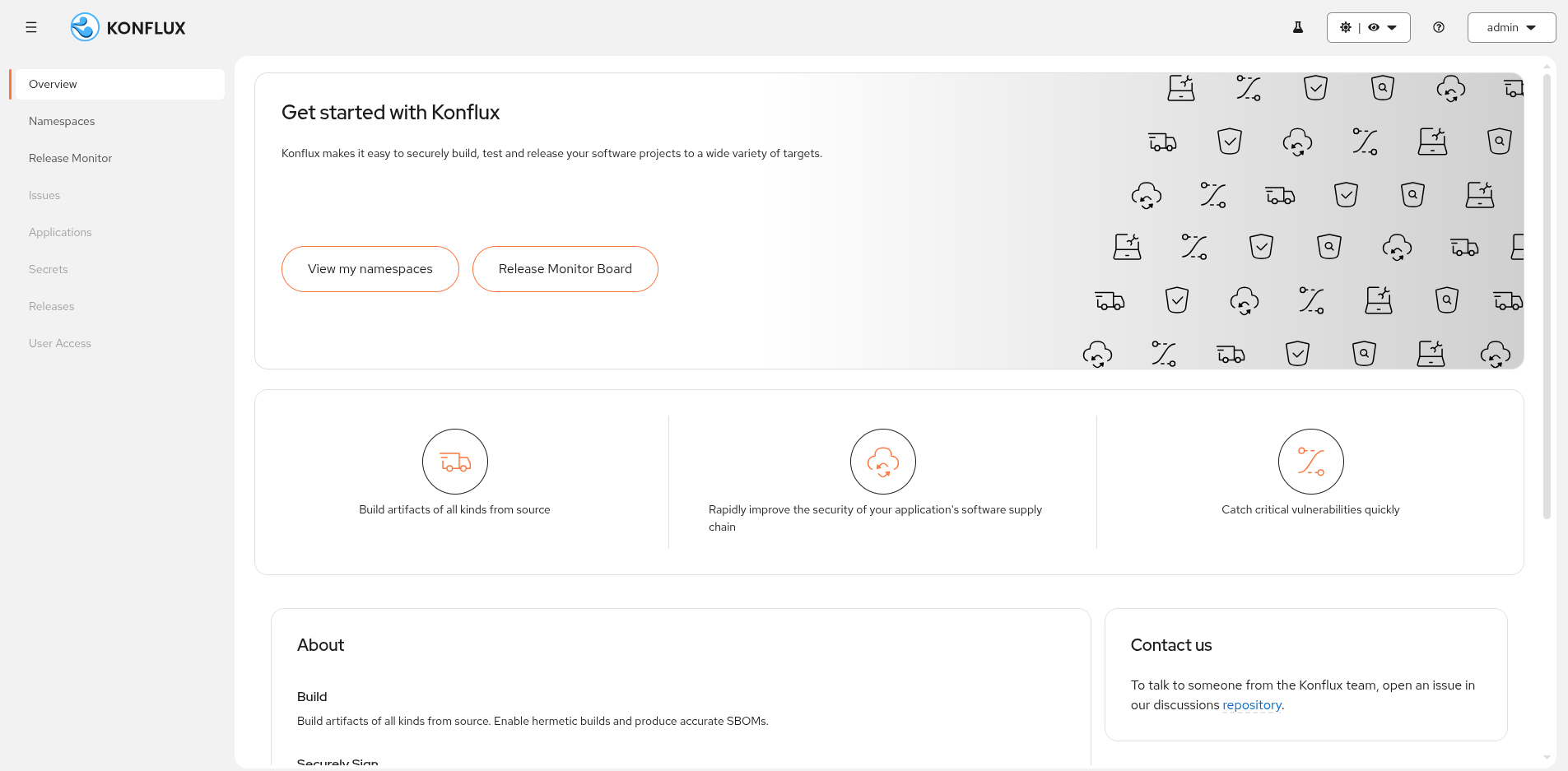Select Issues in the sidebar
1568x771 pixels.
tap(119, 195)
